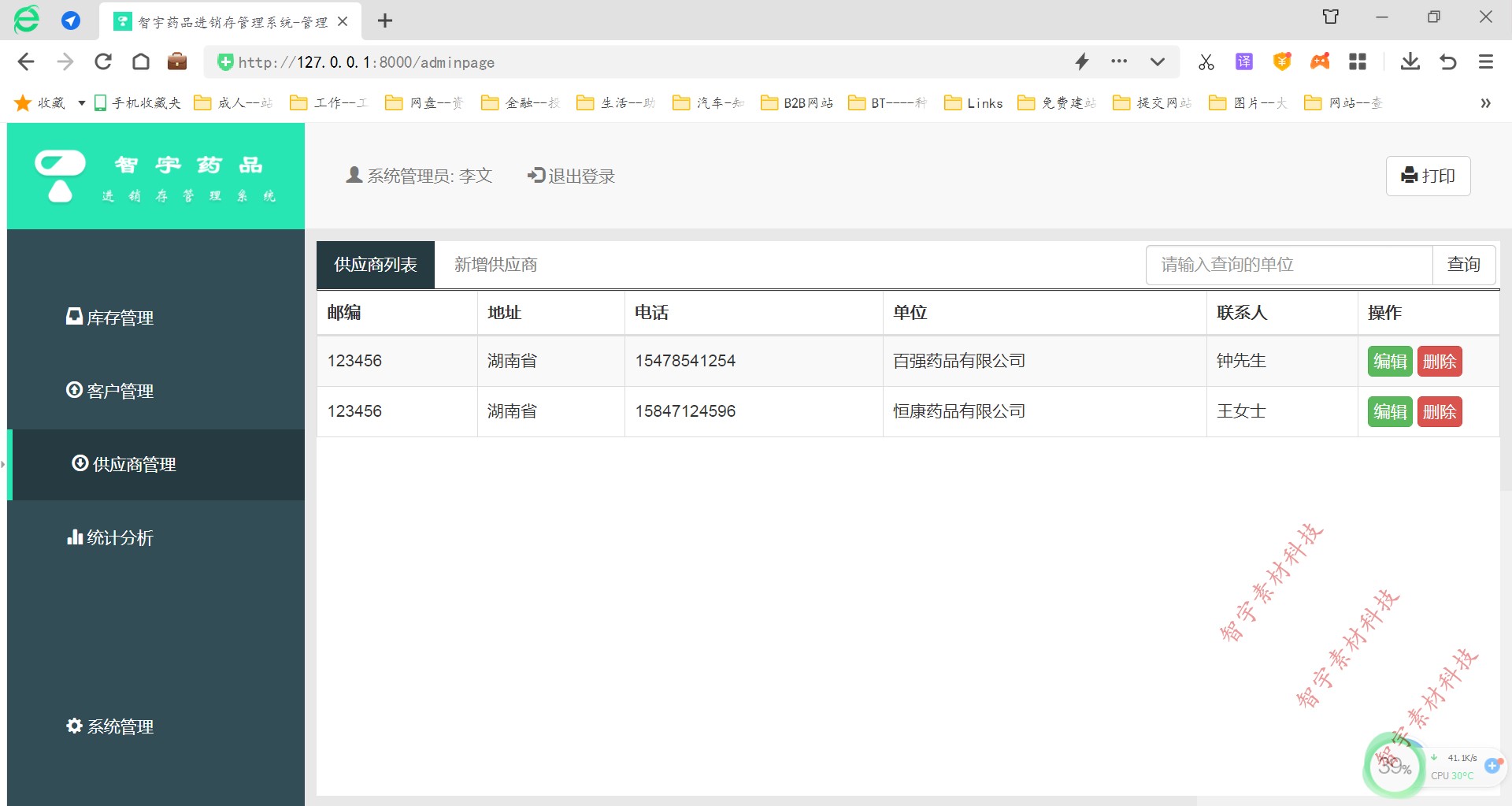Open the browser hamburger menu

(1486, 61)
